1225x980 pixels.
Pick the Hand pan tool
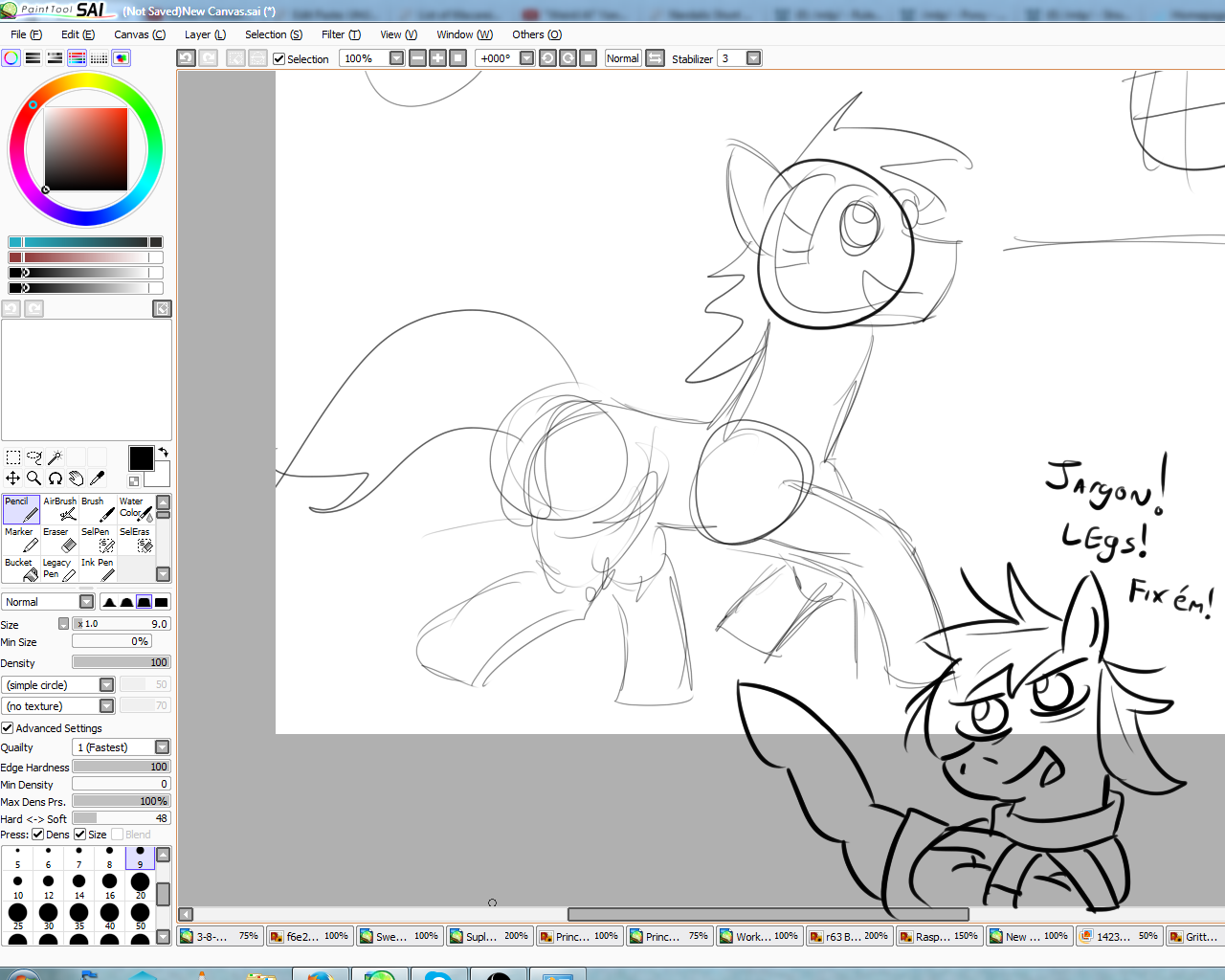[x=77, y=479]
